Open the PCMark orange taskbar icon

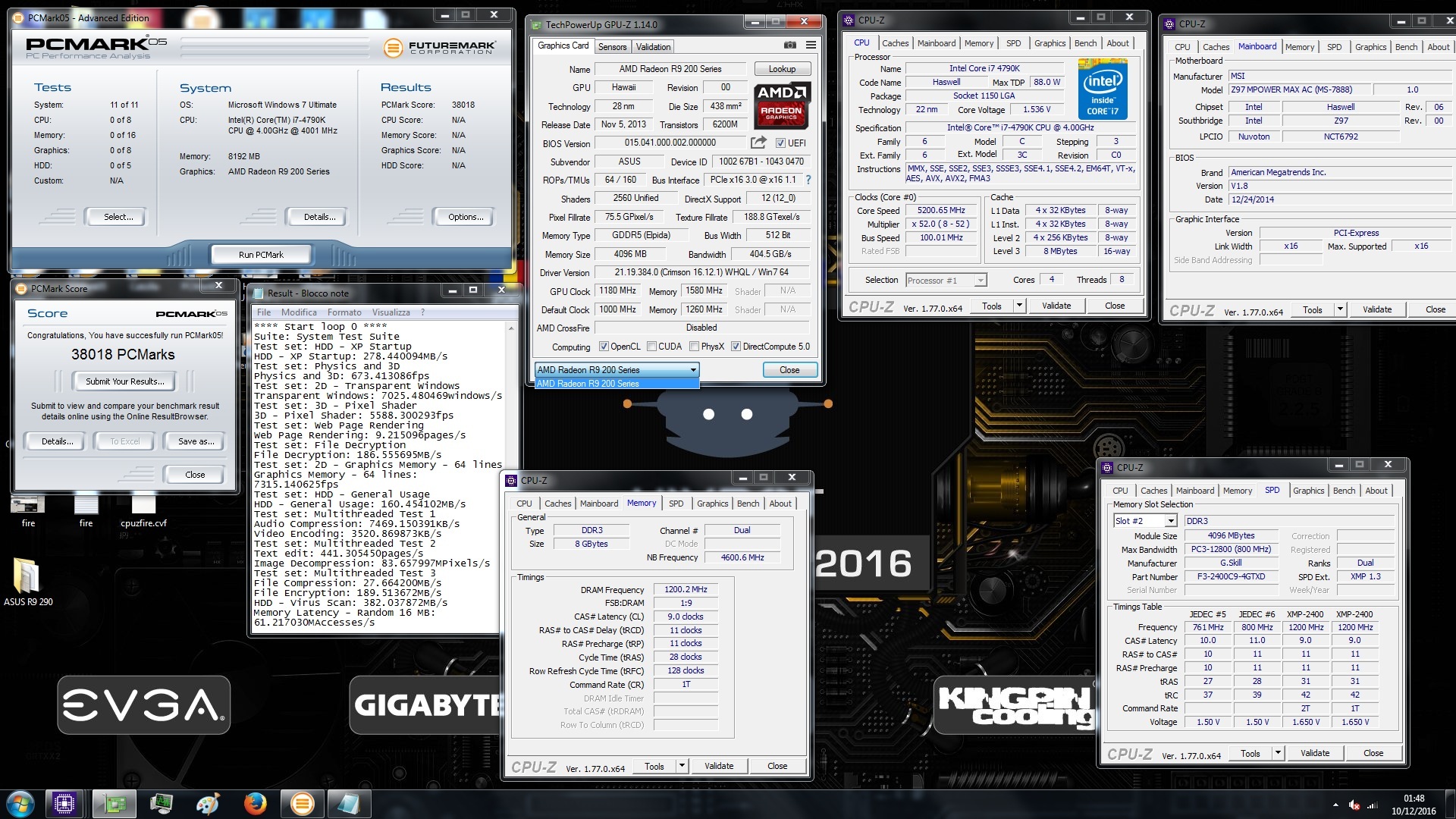302,803
